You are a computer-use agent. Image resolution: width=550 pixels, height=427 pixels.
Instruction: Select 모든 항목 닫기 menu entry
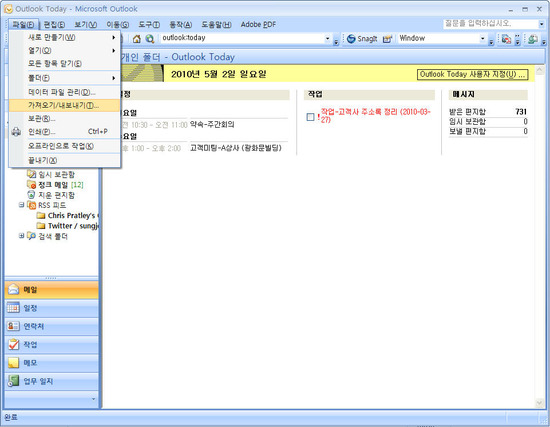pyautogui.click(x=65, y=64)
